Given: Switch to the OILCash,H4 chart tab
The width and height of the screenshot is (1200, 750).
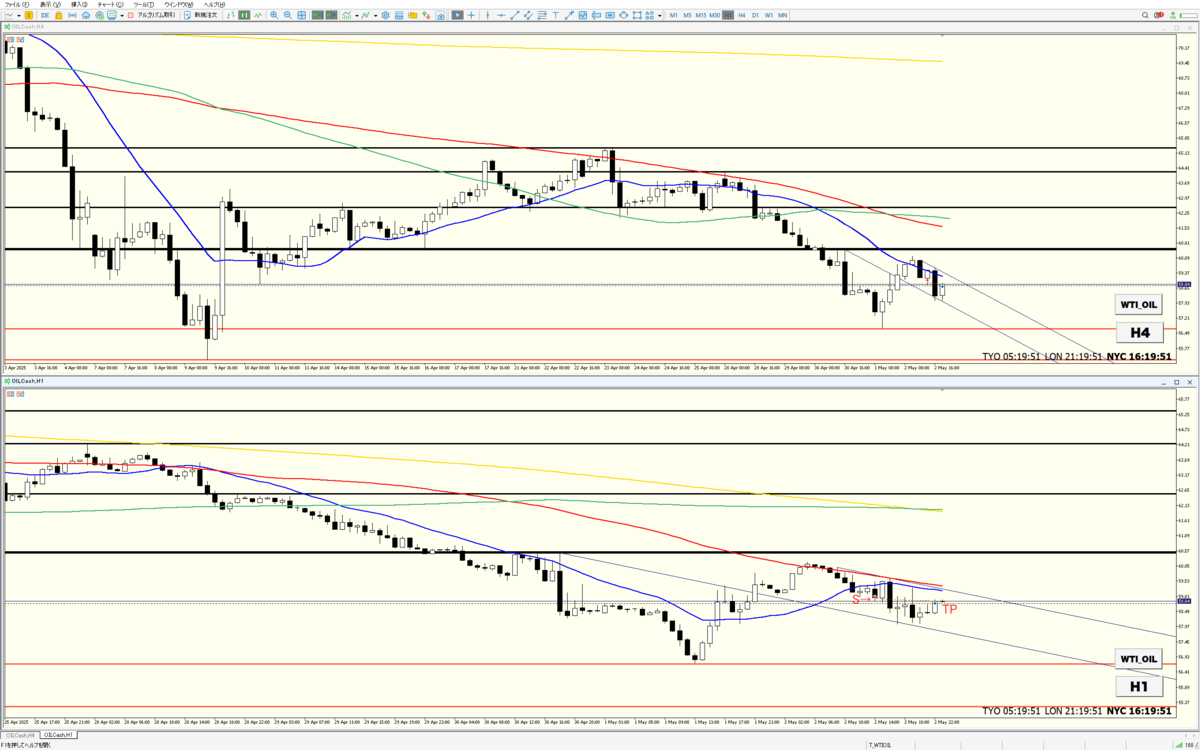Looking at the screenshot, I should pos(18,734).
